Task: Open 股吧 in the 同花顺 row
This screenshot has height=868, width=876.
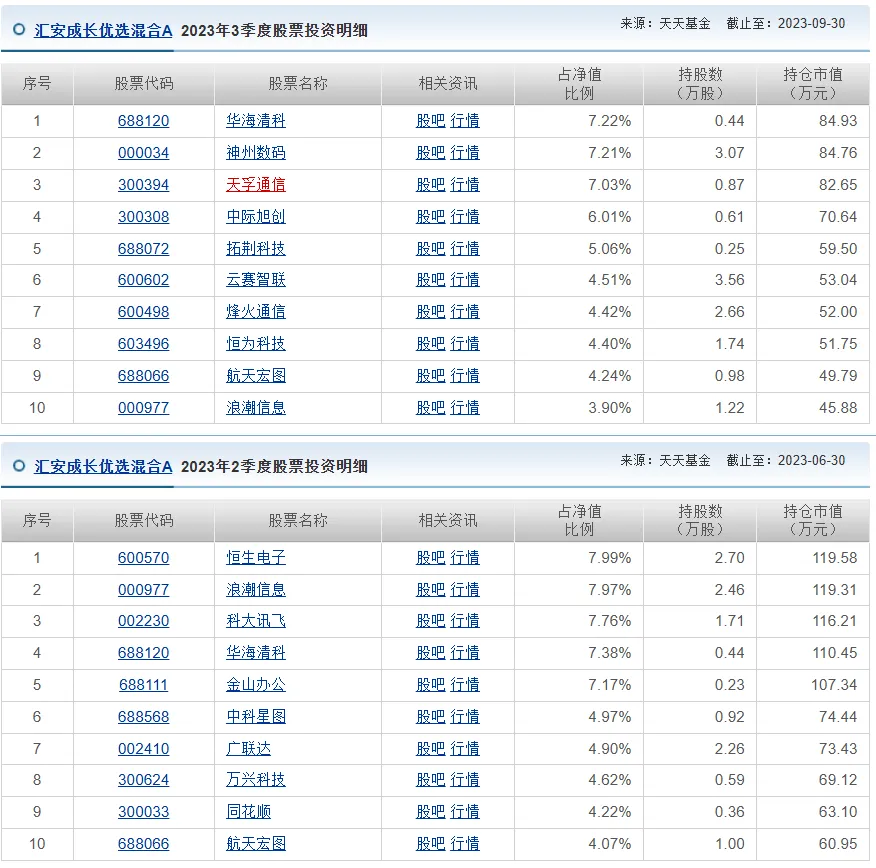Action: (x=431, y=812)
